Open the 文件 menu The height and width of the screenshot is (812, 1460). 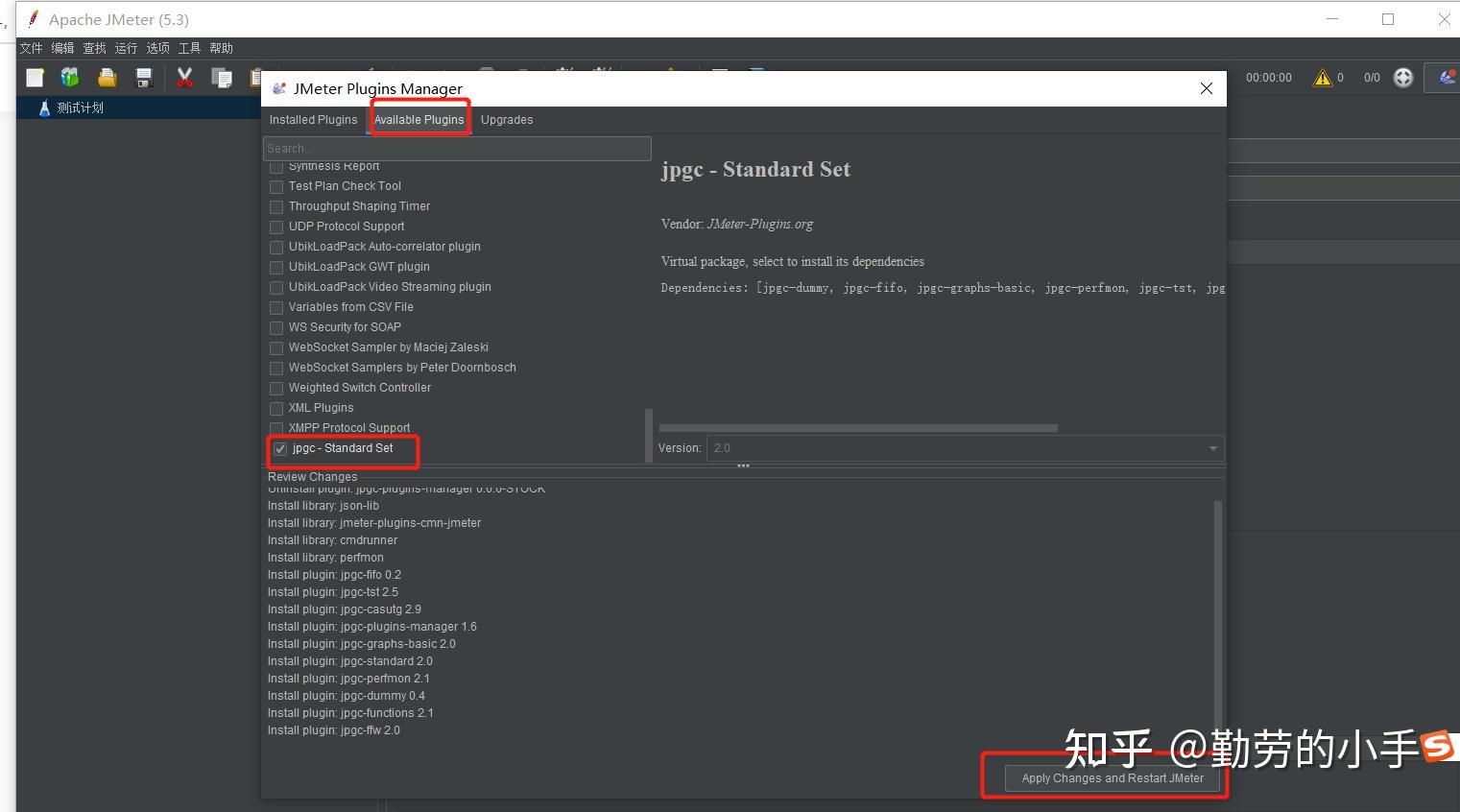32,48
